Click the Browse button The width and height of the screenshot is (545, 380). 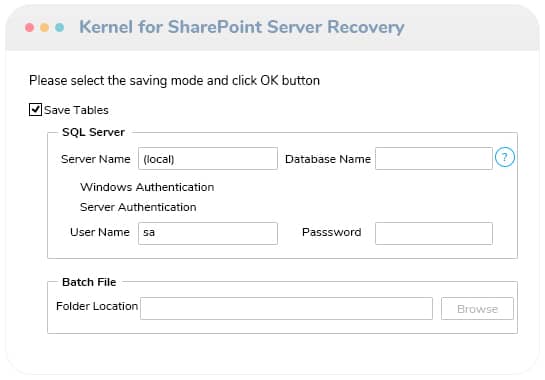click(477, 308)
